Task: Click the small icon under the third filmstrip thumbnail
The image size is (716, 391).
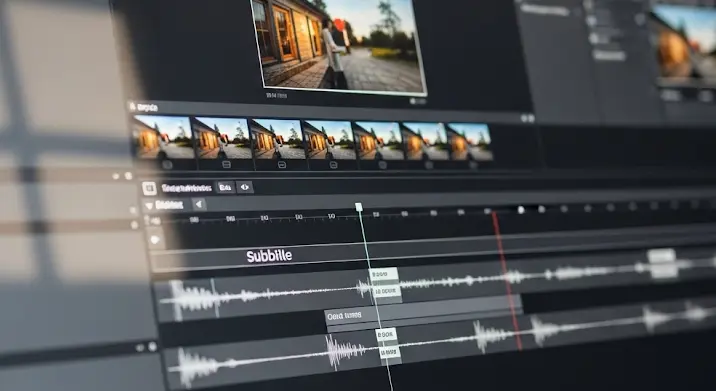Action: point(282,165)
